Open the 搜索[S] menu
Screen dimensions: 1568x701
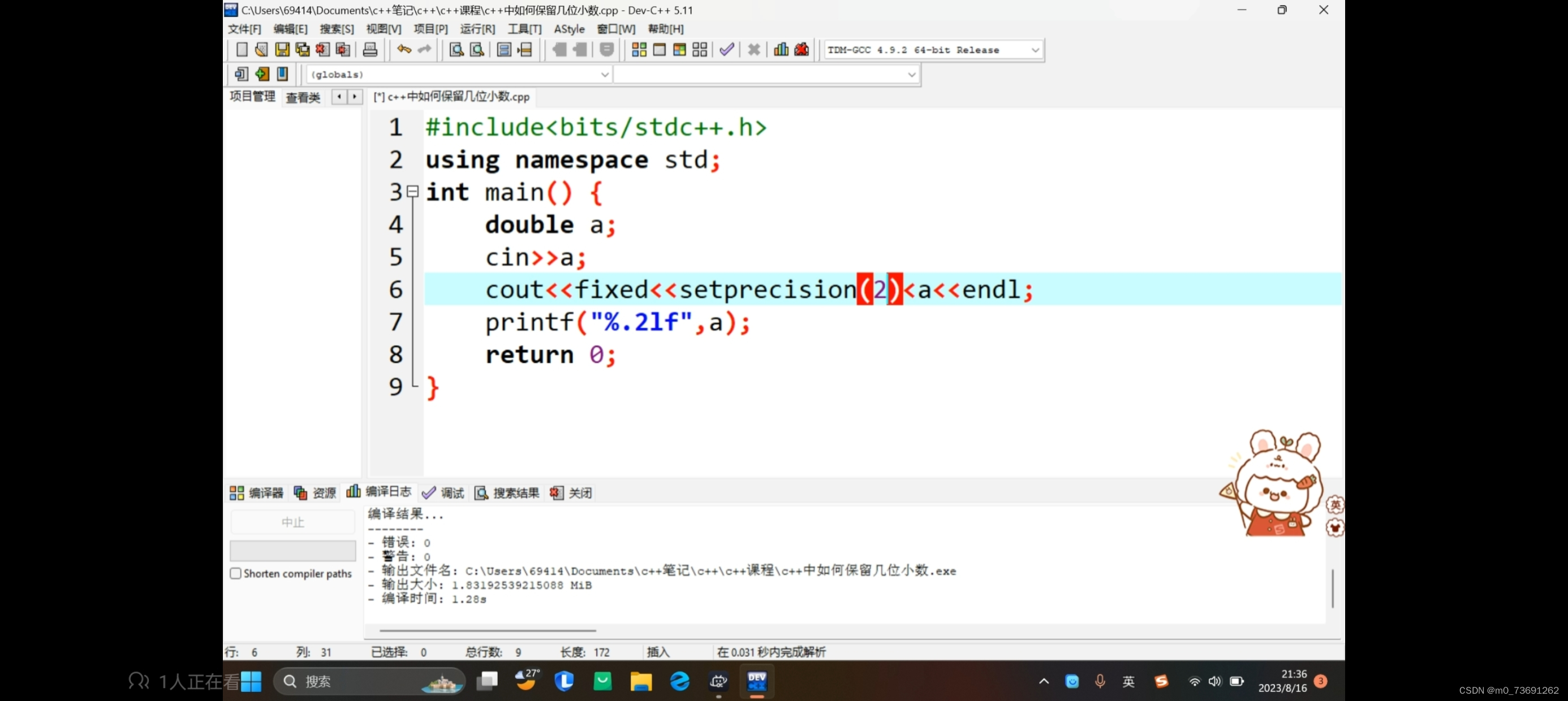click(x=337, y=29)
